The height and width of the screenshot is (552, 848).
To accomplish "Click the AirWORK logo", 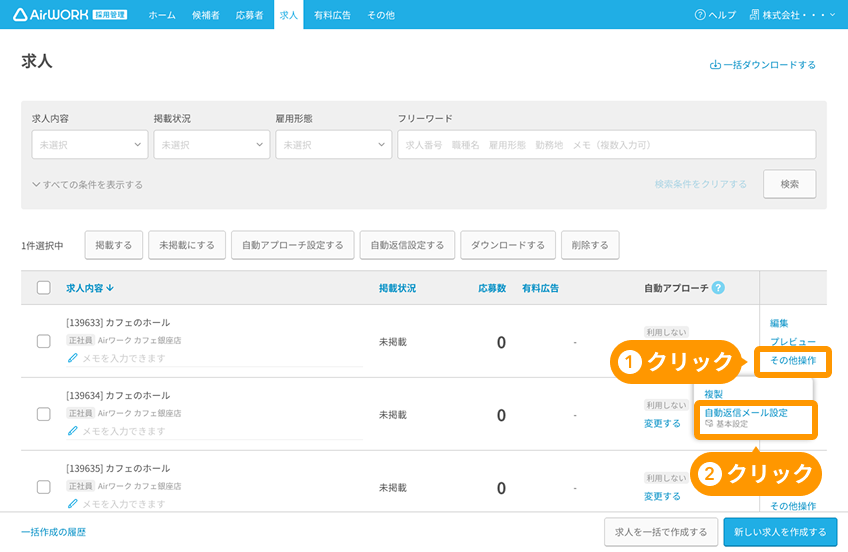I will pyautogui.click(x=70, y=15).
